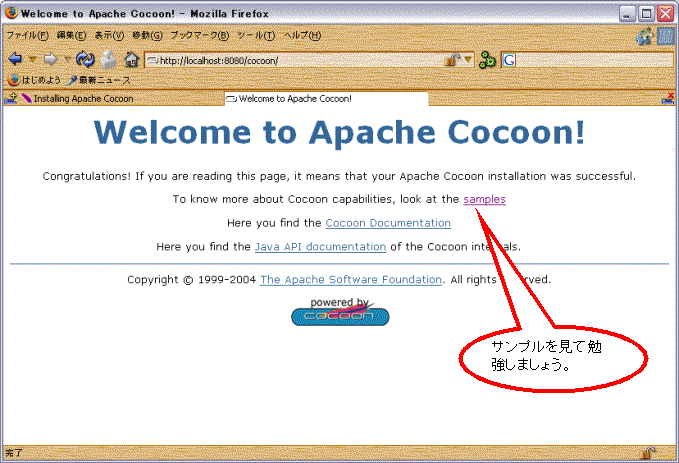Click the puzzle piece icon beside the menu bar
Screen dimensions: 679x463
(644, 36)
